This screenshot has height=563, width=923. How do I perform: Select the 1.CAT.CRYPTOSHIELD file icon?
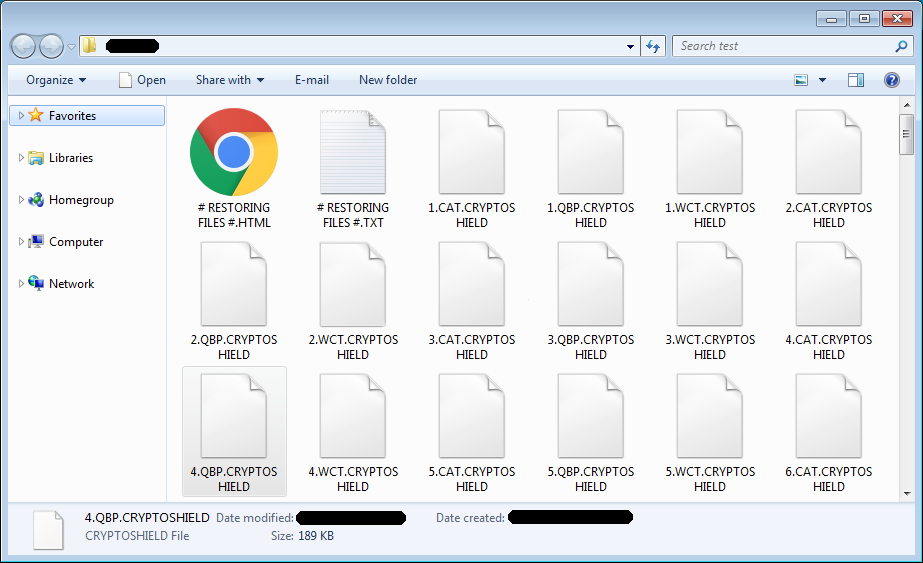pyautogui.click(x=472, y=152)
